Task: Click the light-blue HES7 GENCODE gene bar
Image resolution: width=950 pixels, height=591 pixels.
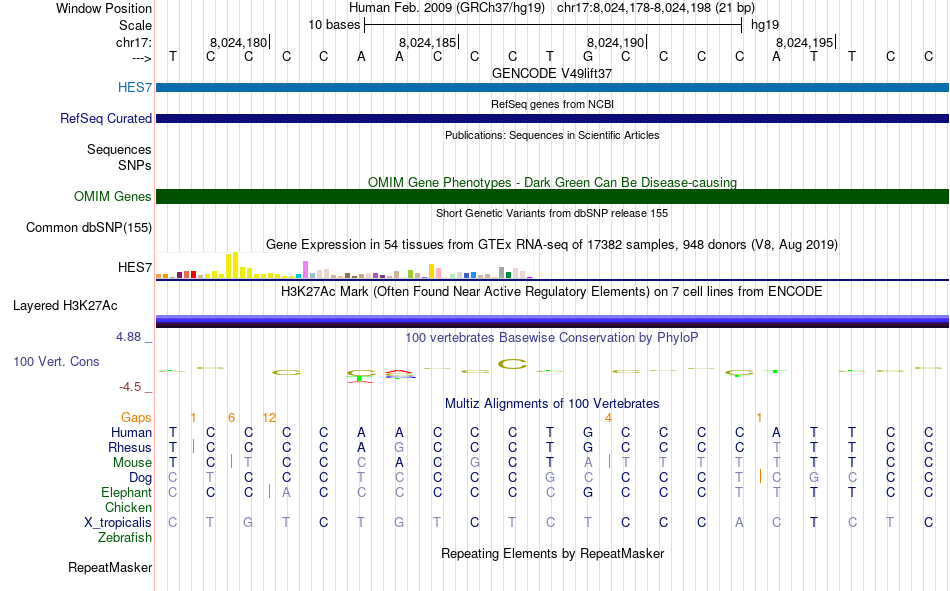Action: click(x=552, y=87)
